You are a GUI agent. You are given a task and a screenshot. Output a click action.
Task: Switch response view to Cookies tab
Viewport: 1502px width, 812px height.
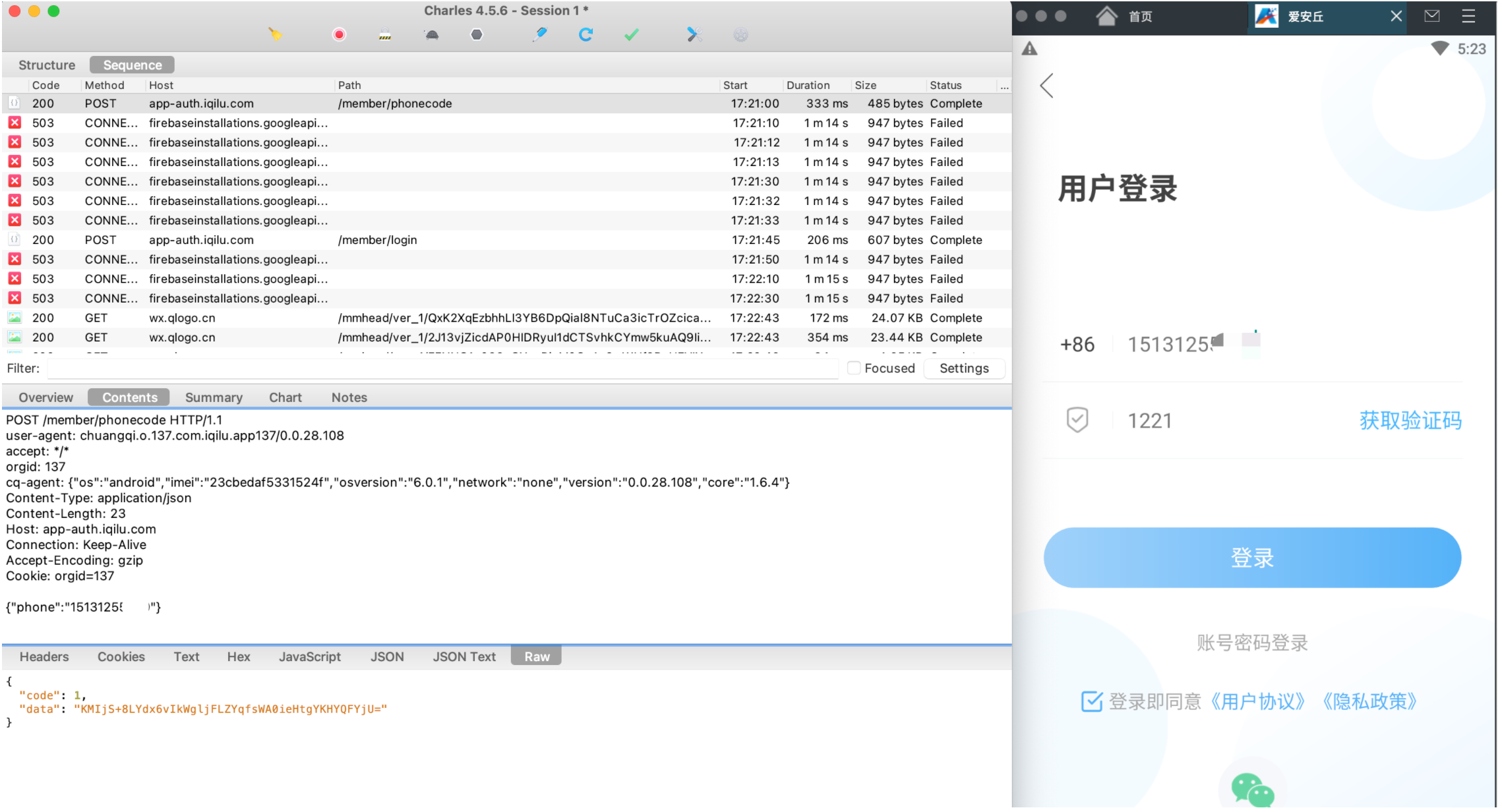pyautogui.click(x=121, y=656)
